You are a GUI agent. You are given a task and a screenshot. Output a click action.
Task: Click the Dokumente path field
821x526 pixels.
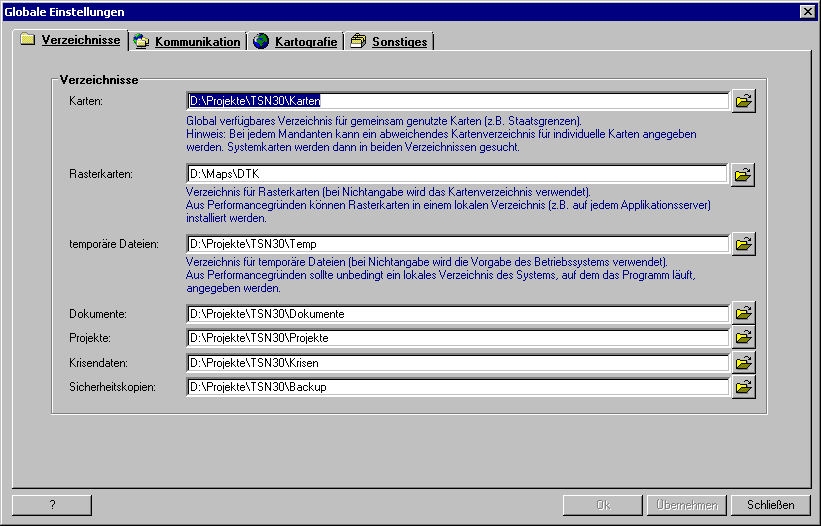pos(458,314)
